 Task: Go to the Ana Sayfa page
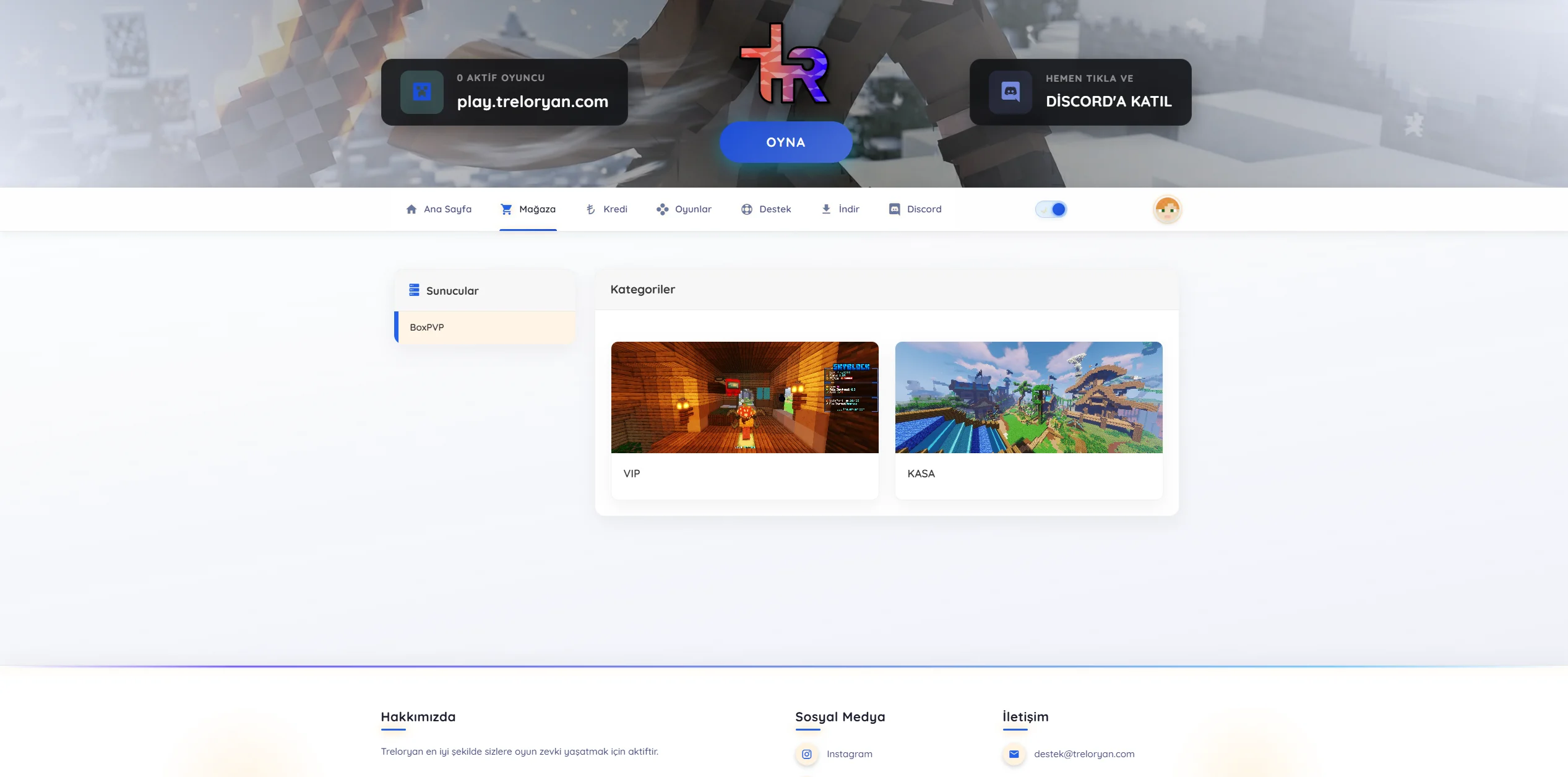click(439, 209)
